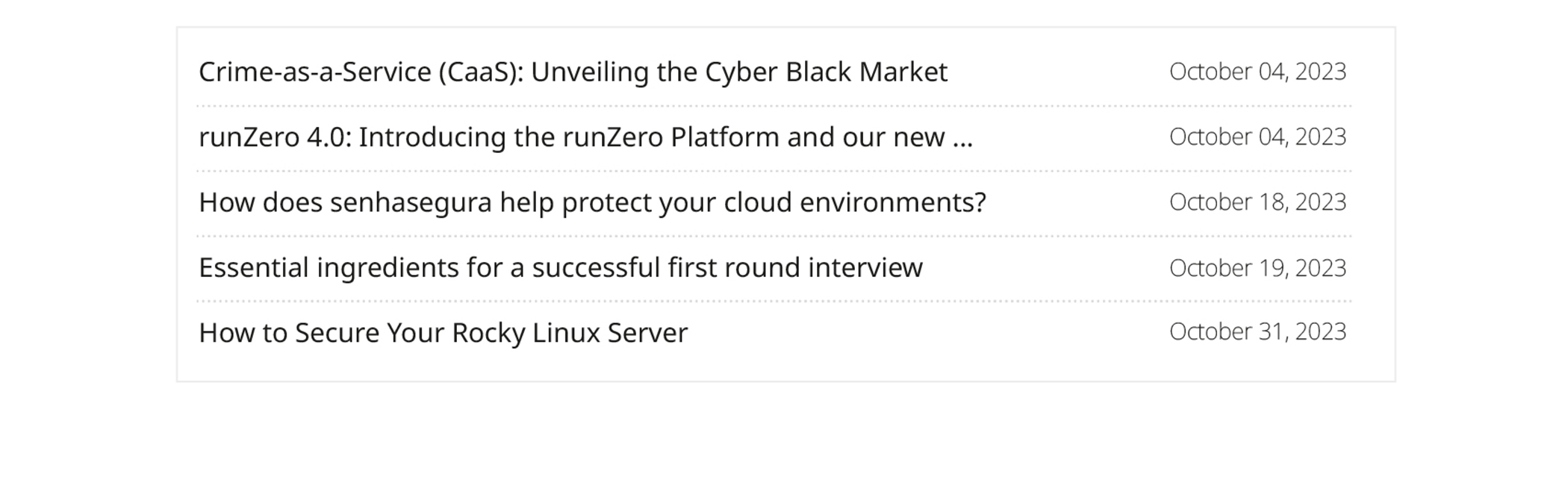Click the October 18, 2023 date

coord(1257,202)
